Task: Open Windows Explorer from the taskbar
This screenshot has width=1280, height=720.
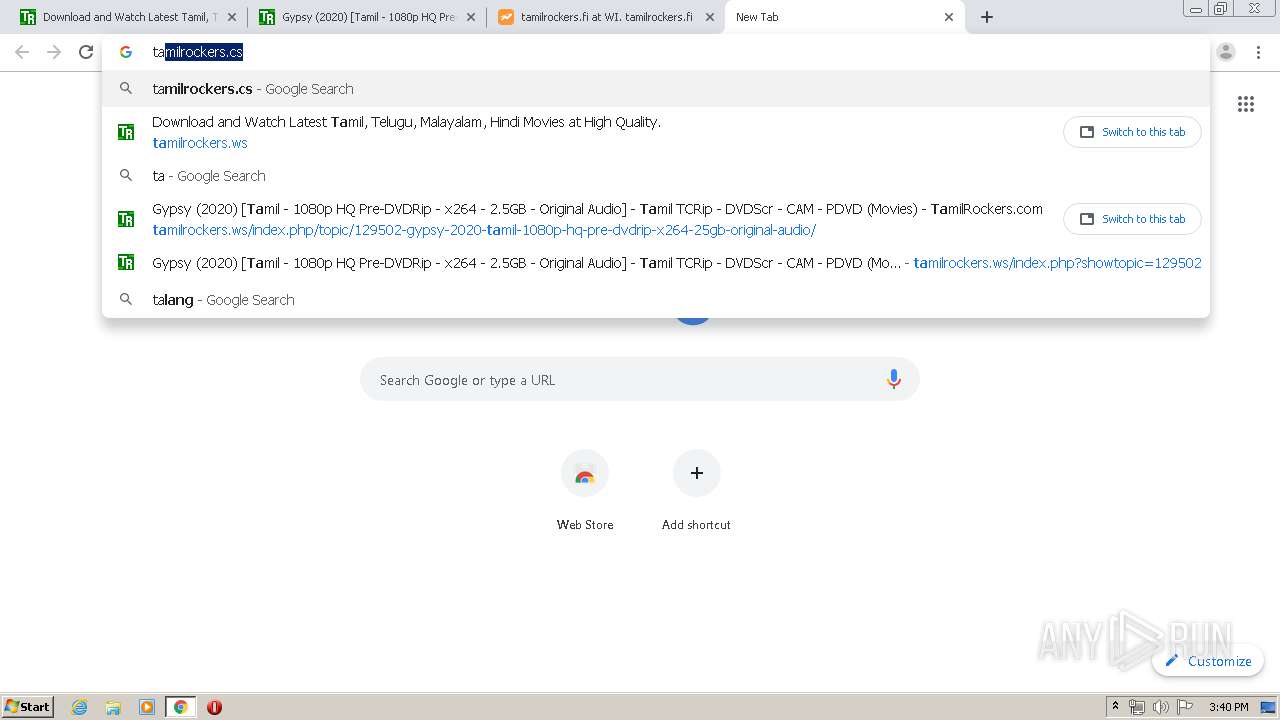Action: coord(113,707)
